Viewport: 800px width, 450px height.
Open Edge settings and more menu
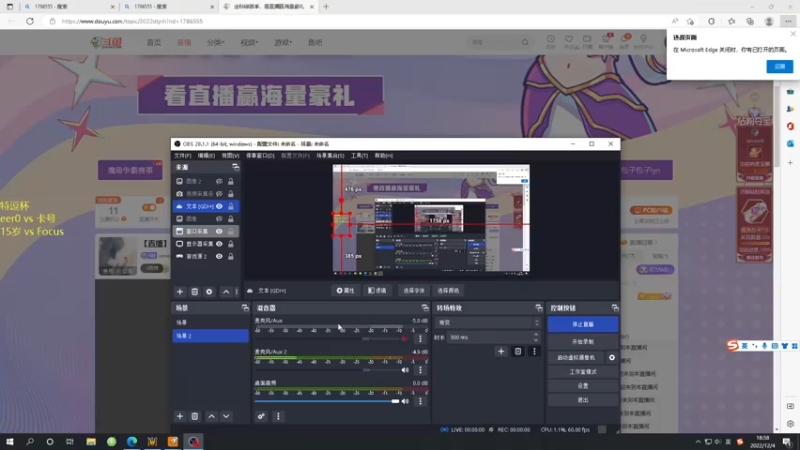(x=788, y=21)
